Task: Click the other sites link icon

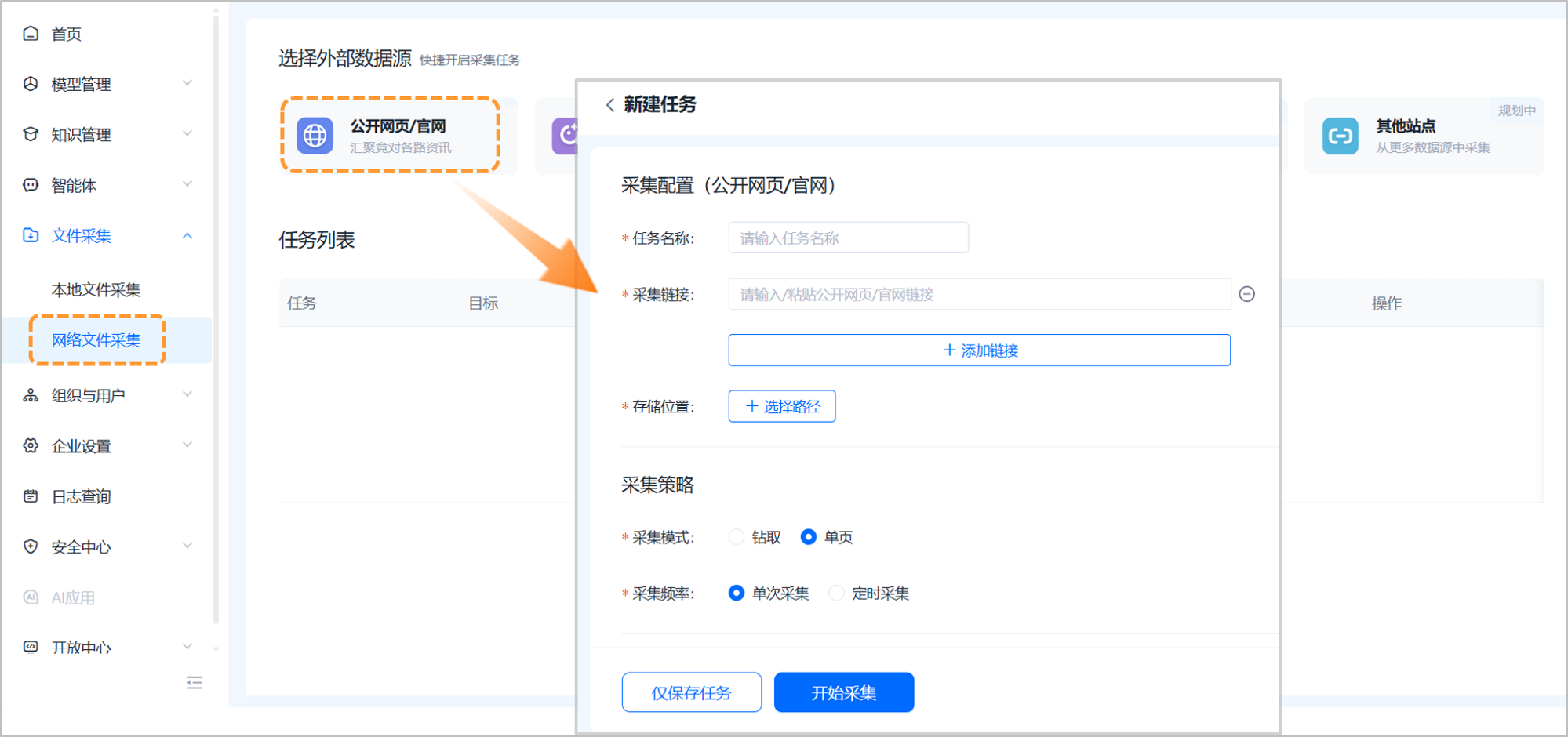Action: [x=1340, y=136]
